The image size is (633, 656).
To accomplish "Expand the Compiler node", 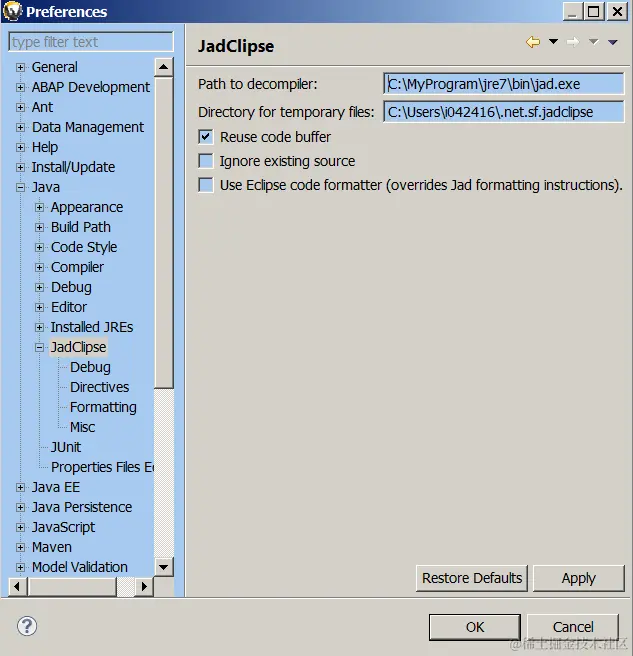I will pos(39,267).
